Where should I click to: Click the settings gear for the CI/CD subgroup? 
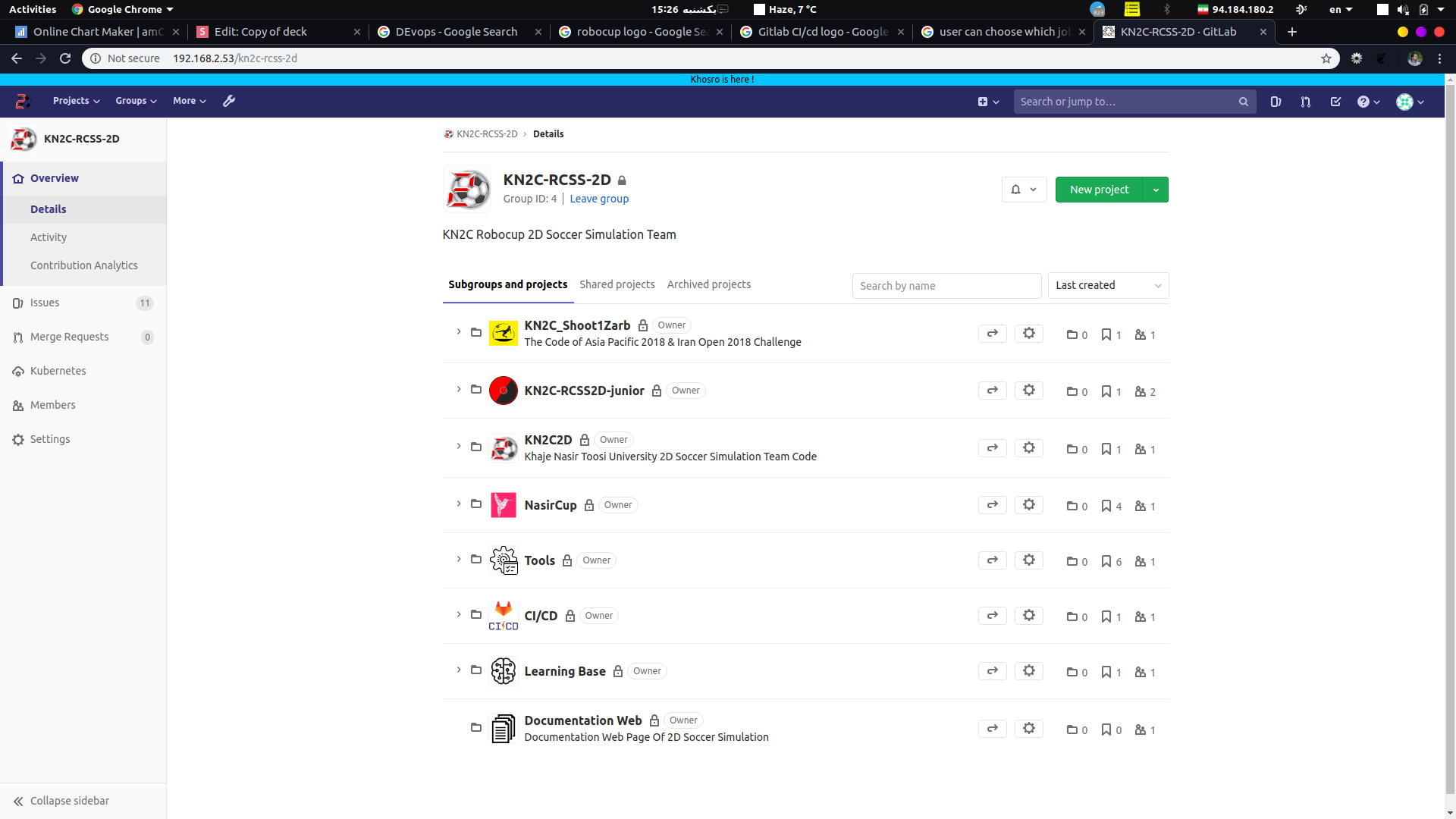point(1029,616)
